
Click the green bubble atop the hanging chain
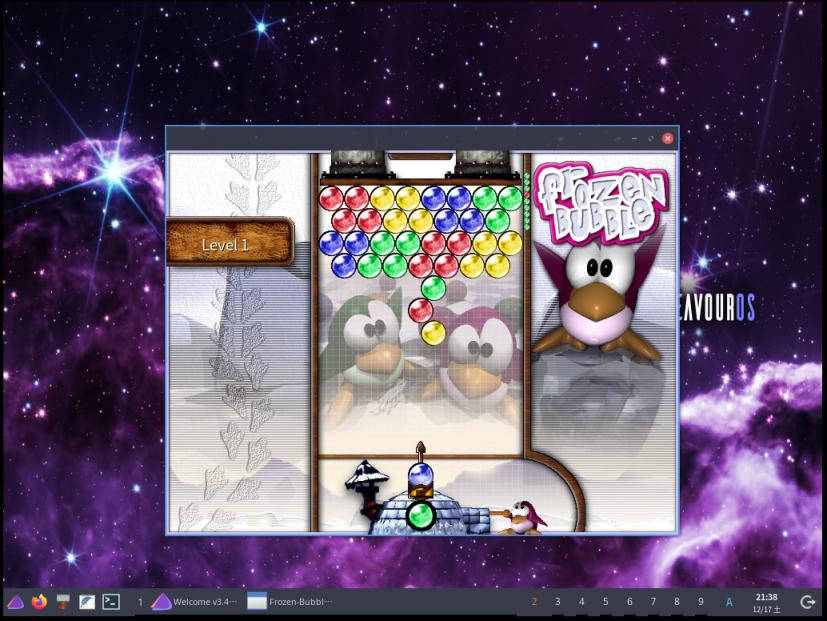(433, 288)
